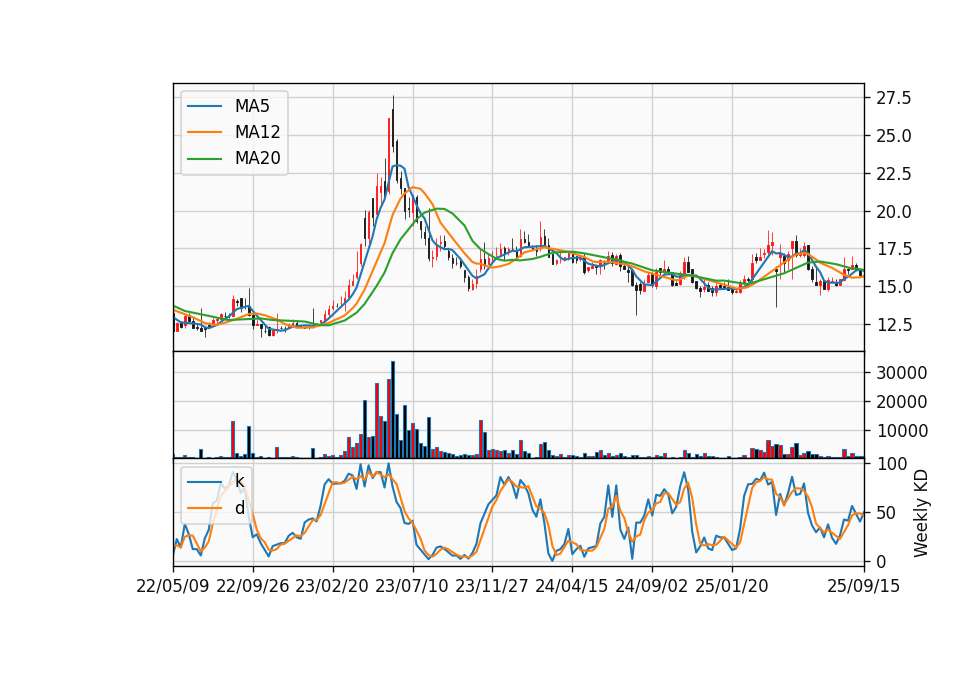Click the 20.0 price axis value
The height and width of the screenshot is (690, 960).
894,212
